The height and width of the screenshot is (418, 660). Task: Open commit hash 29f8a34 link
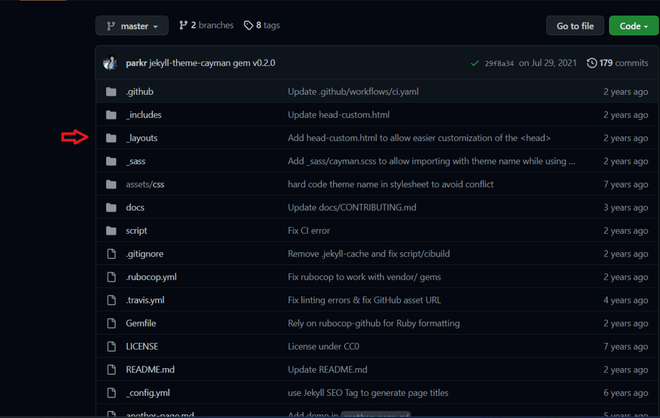[x=499, y=63]
